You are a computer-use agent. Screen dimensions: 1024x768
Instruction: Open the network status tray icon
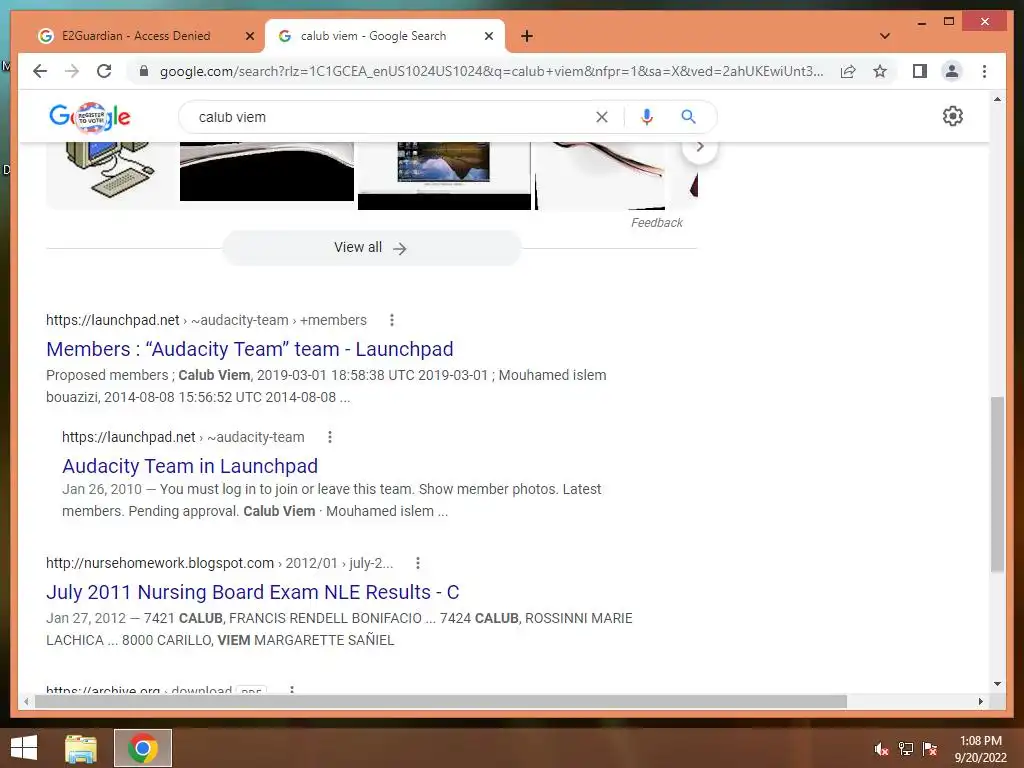905,749
